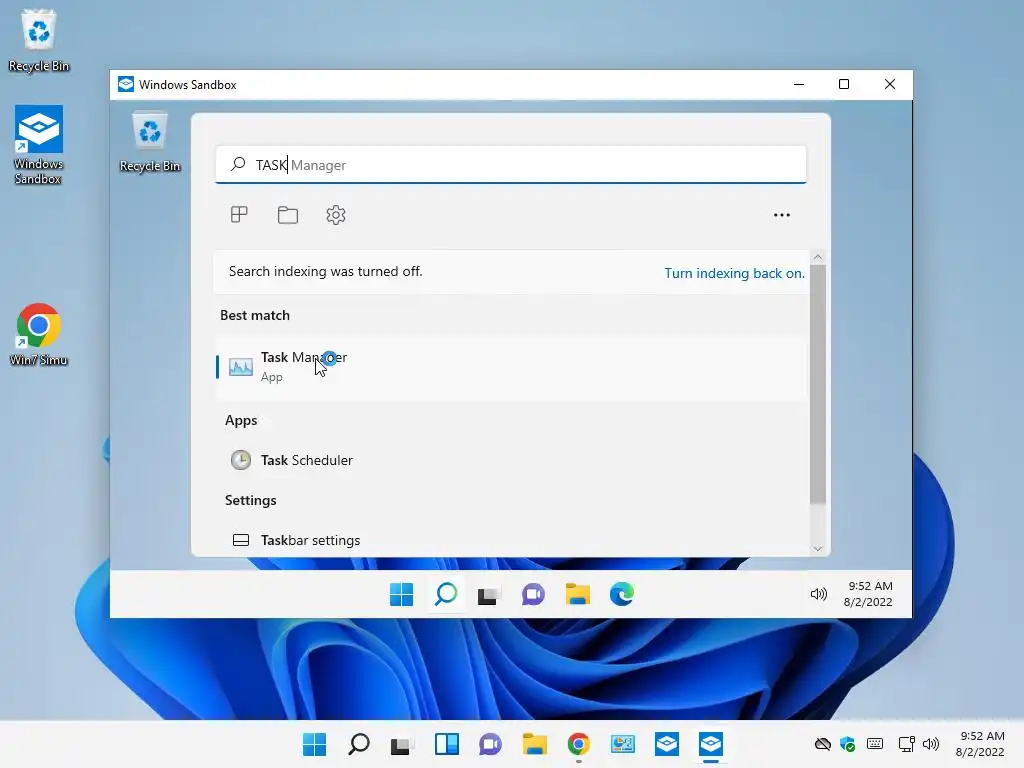Launch Google Chrome from host taskbar
Image resolution: width=1024 pixels, height=768 pixels.
(579, 744)
